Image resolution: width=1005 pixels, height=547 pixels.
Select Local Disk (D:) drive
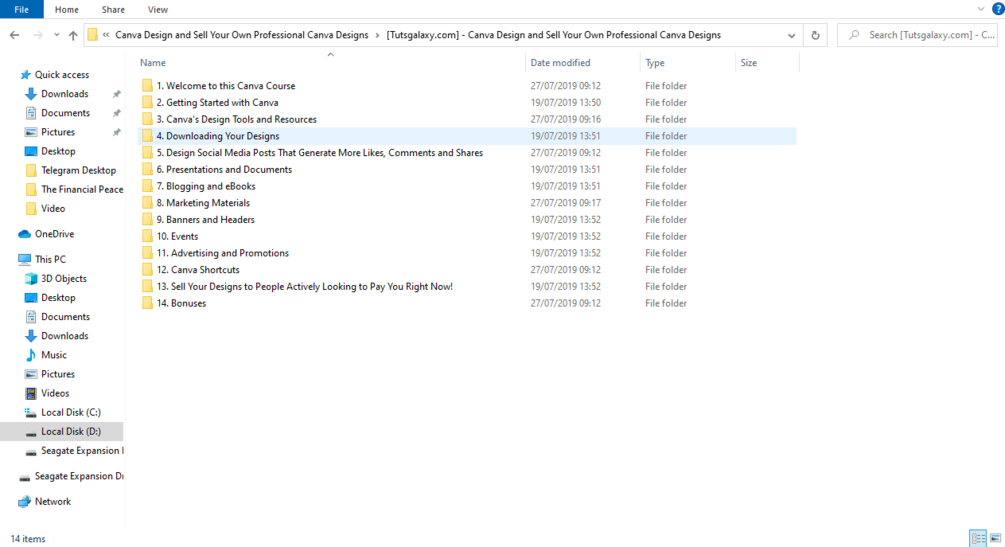point(71,432)
